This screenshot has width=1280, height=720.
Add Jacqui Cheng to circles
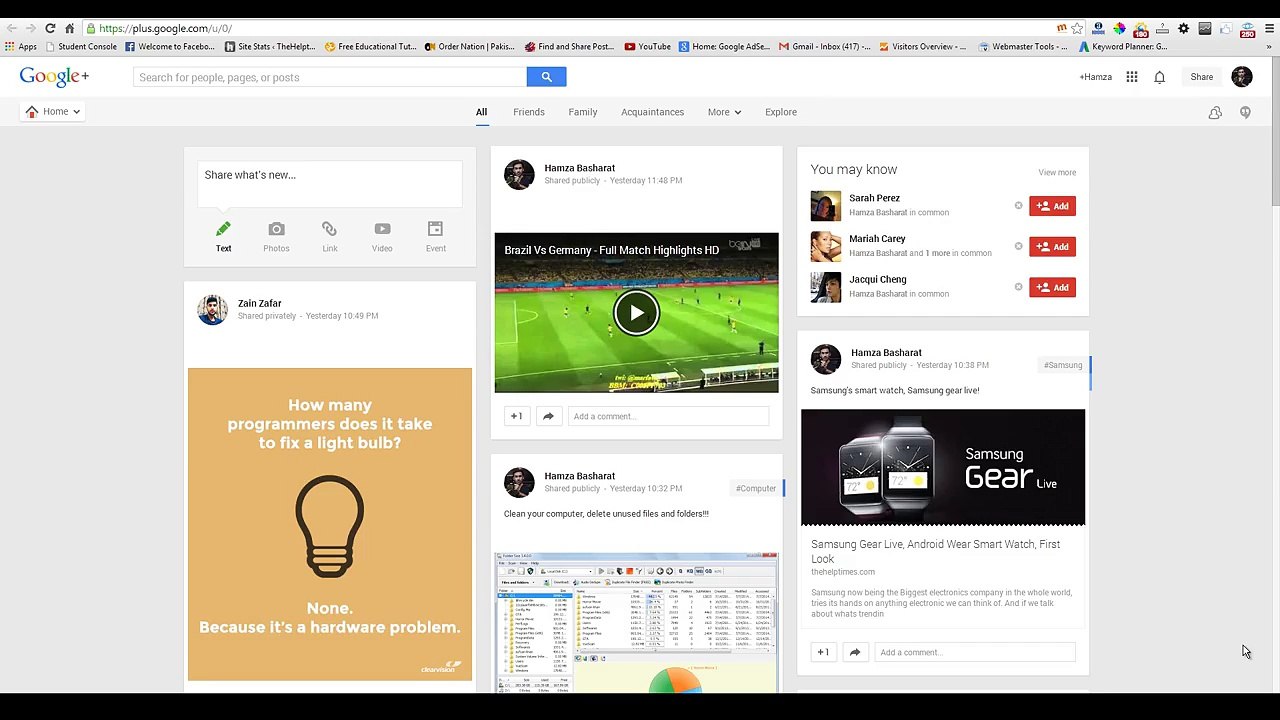[1052, 287]
